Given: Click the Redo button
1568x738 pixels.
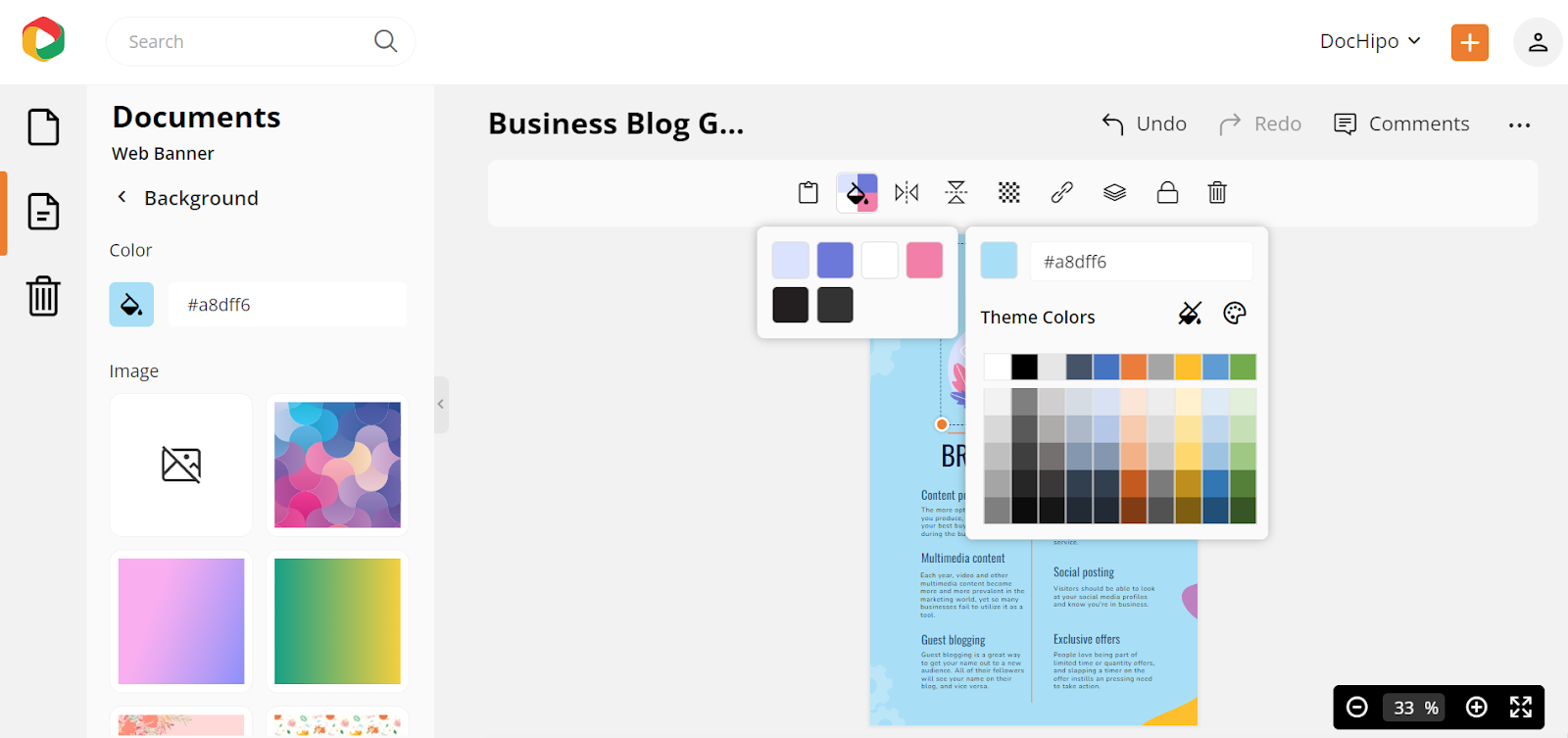Looking at the screenshot, I should pos(1260,124).
